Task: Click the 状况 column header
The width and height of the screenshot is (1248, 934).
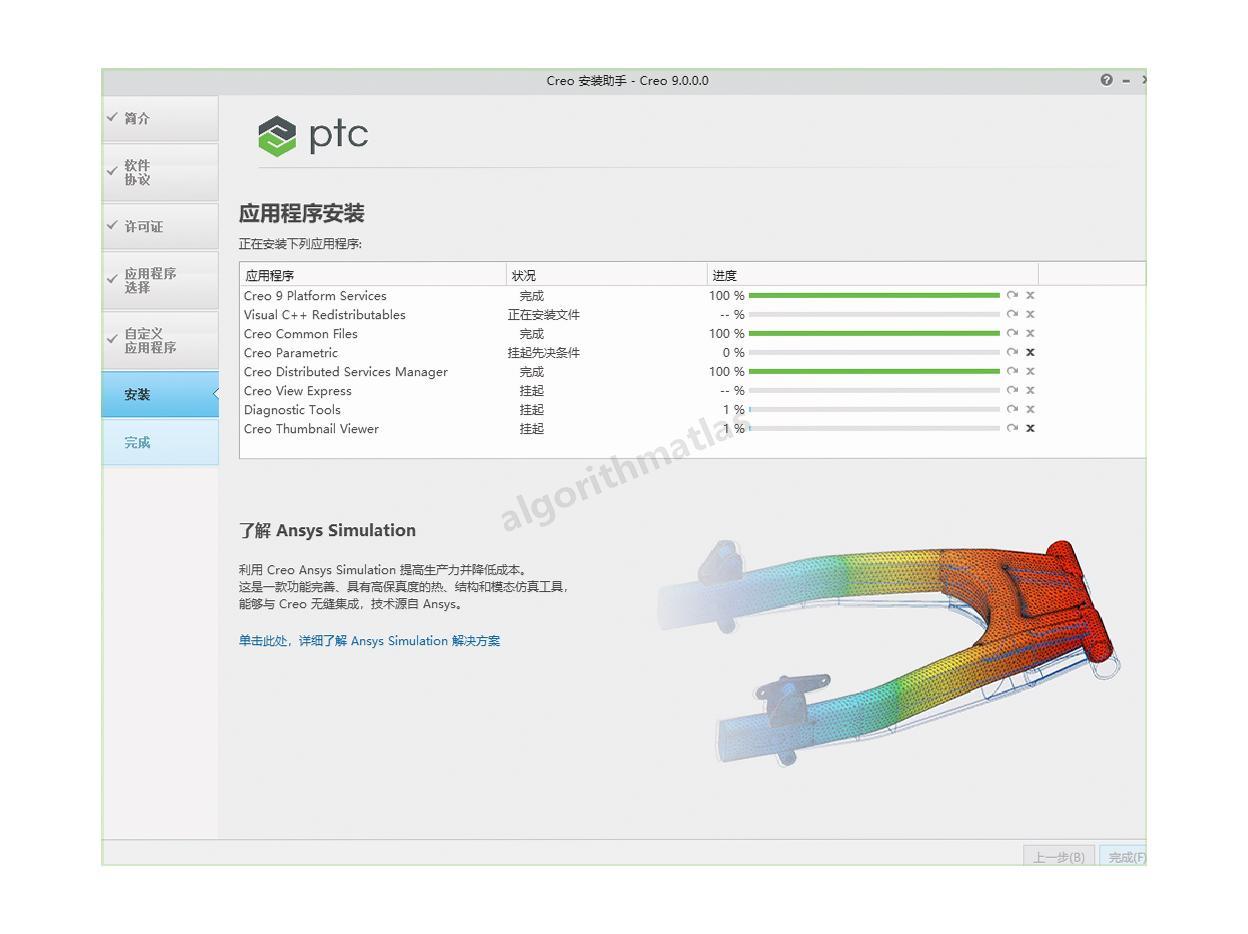Action: (x=606, y=275)
